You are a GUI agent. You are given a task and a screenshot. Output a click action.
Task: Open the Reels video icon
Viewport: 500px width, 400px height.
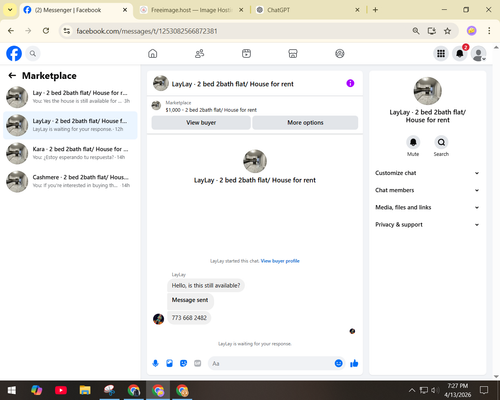pyautogui.click(x=246, y=53)
